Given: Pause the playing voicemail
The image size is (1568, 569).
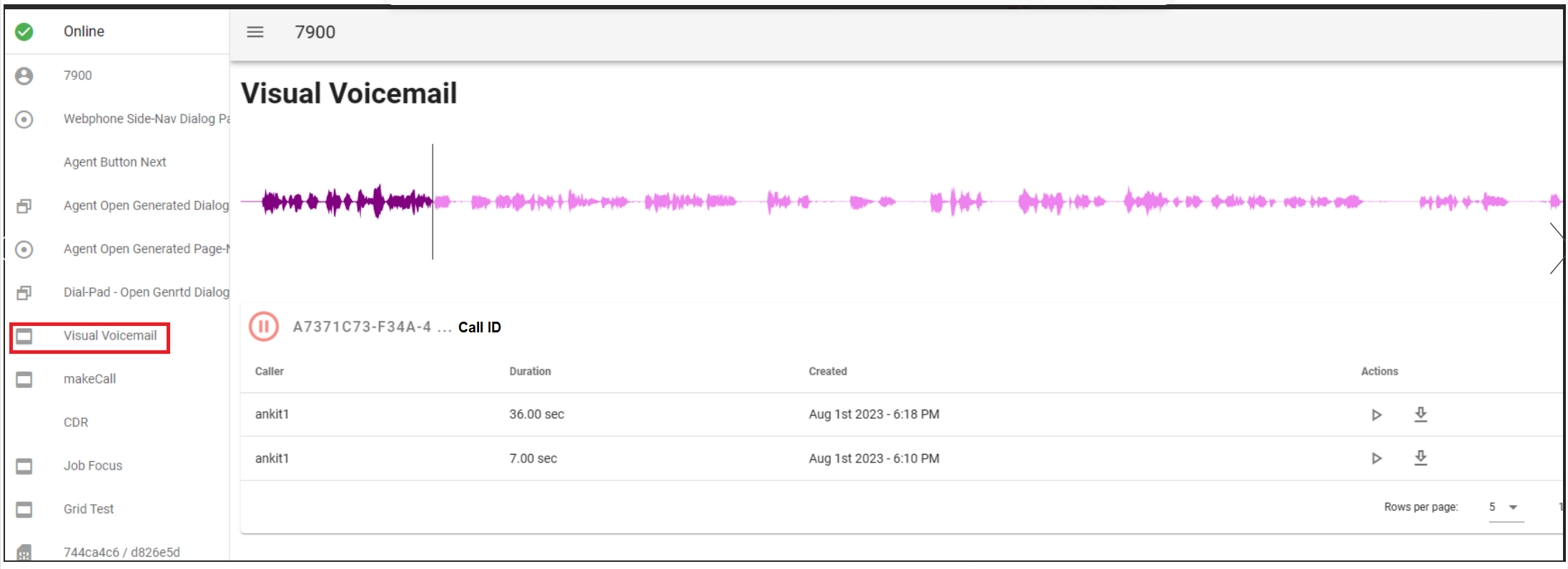Looking at the screenshot, I should click(263, 327).
